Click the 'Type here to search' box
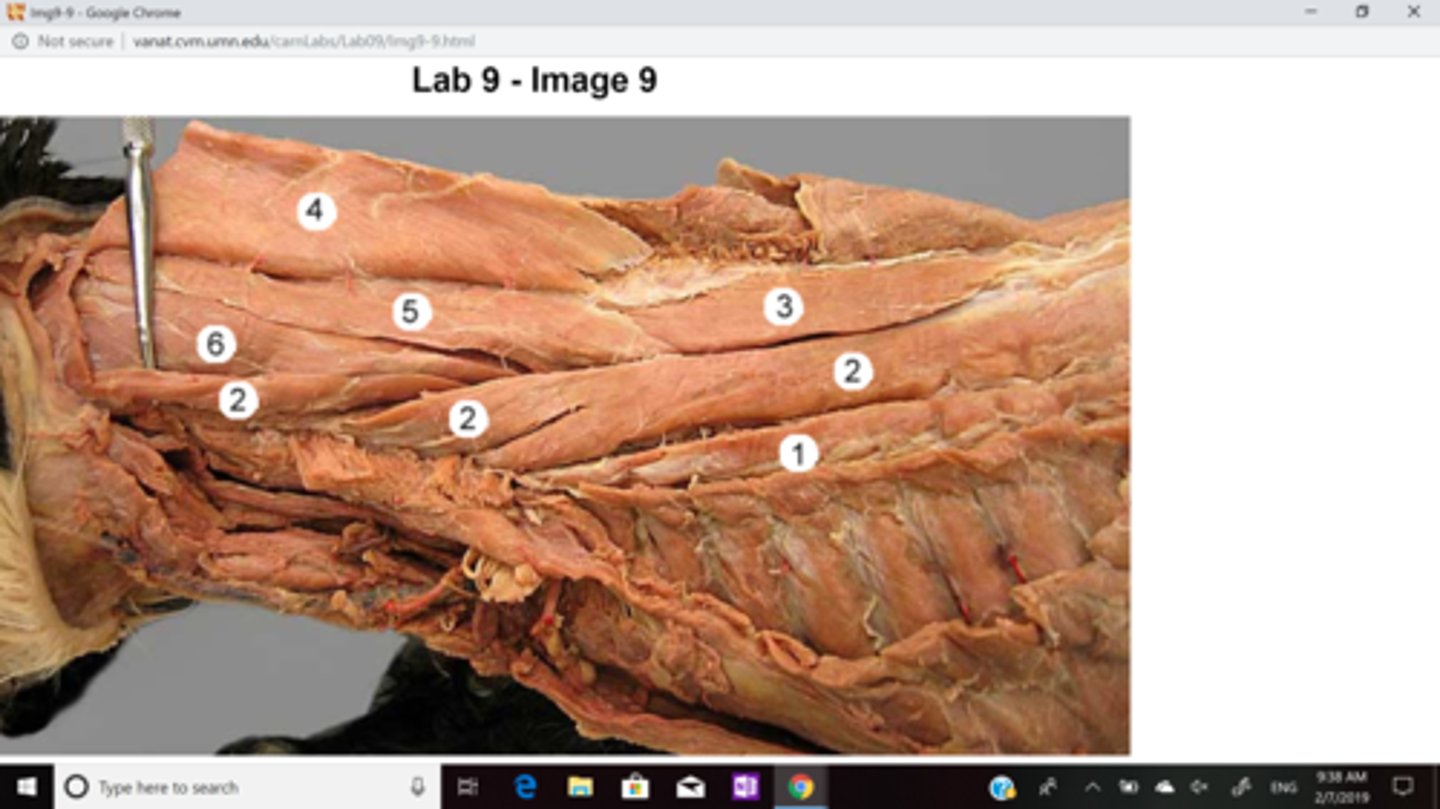 pos(247,787)
